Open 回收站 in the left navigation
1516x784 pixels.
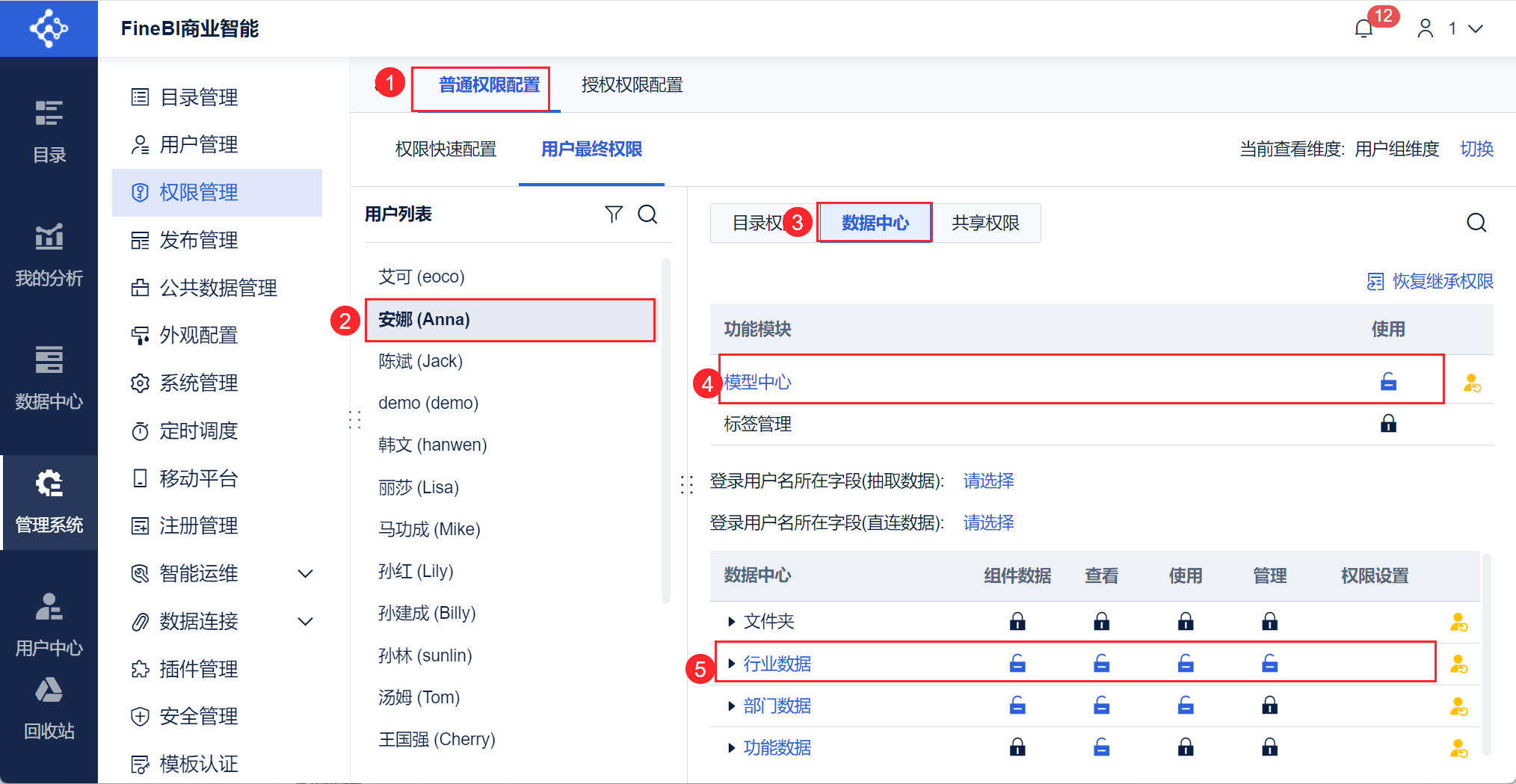tap(49, 709)
